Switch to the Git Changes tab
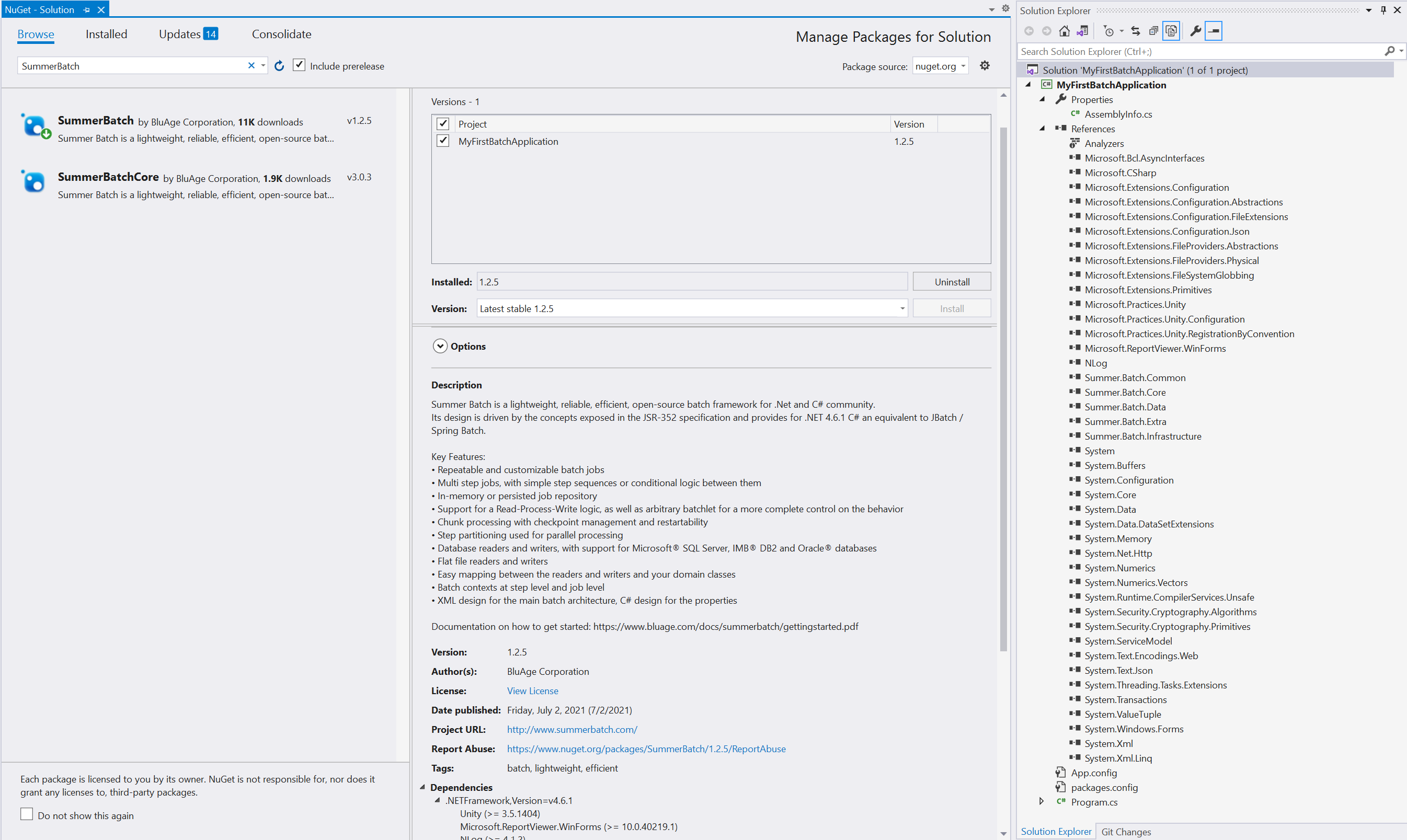The height and width of the screenshot is (840, 1407). pyautogui.click(x=1126, y=832)
